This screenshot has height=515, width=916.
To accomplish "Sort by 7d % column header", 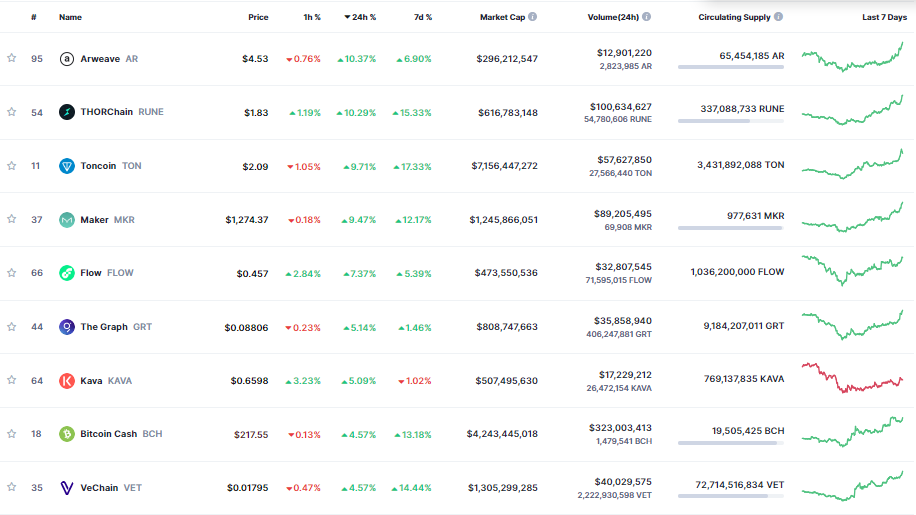I will (x=423, y=18).
